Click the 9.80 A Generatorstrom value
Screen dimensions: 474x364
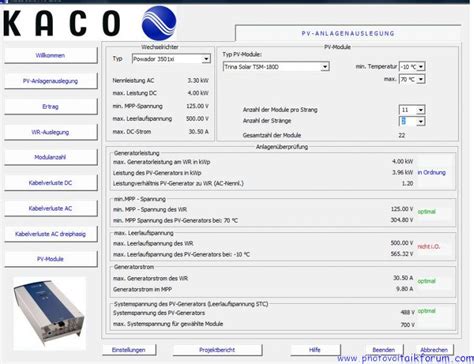405,289
